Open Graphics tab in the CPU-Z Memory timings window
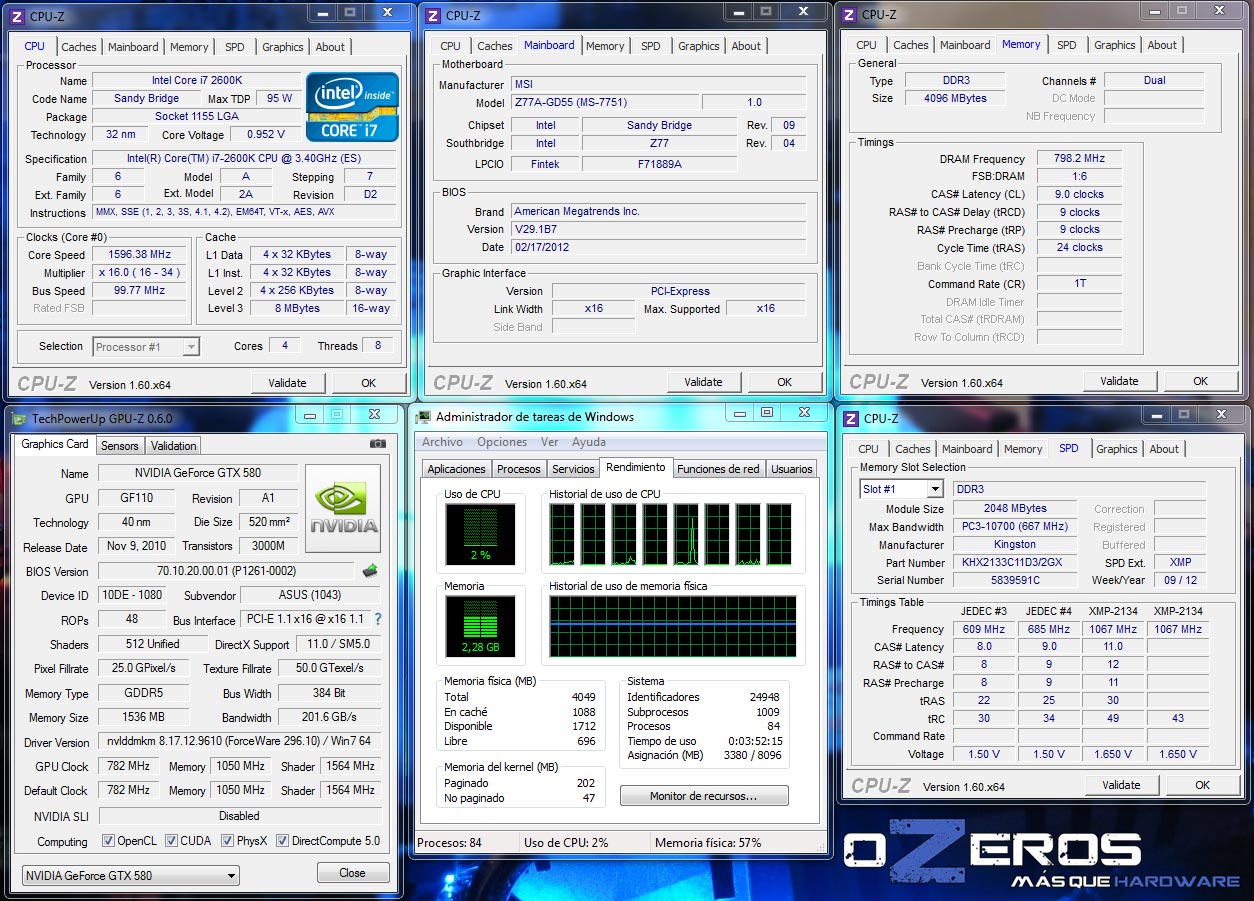Image resolution: width=1254 pixels, height=901 pixels. coord(1115,45)
